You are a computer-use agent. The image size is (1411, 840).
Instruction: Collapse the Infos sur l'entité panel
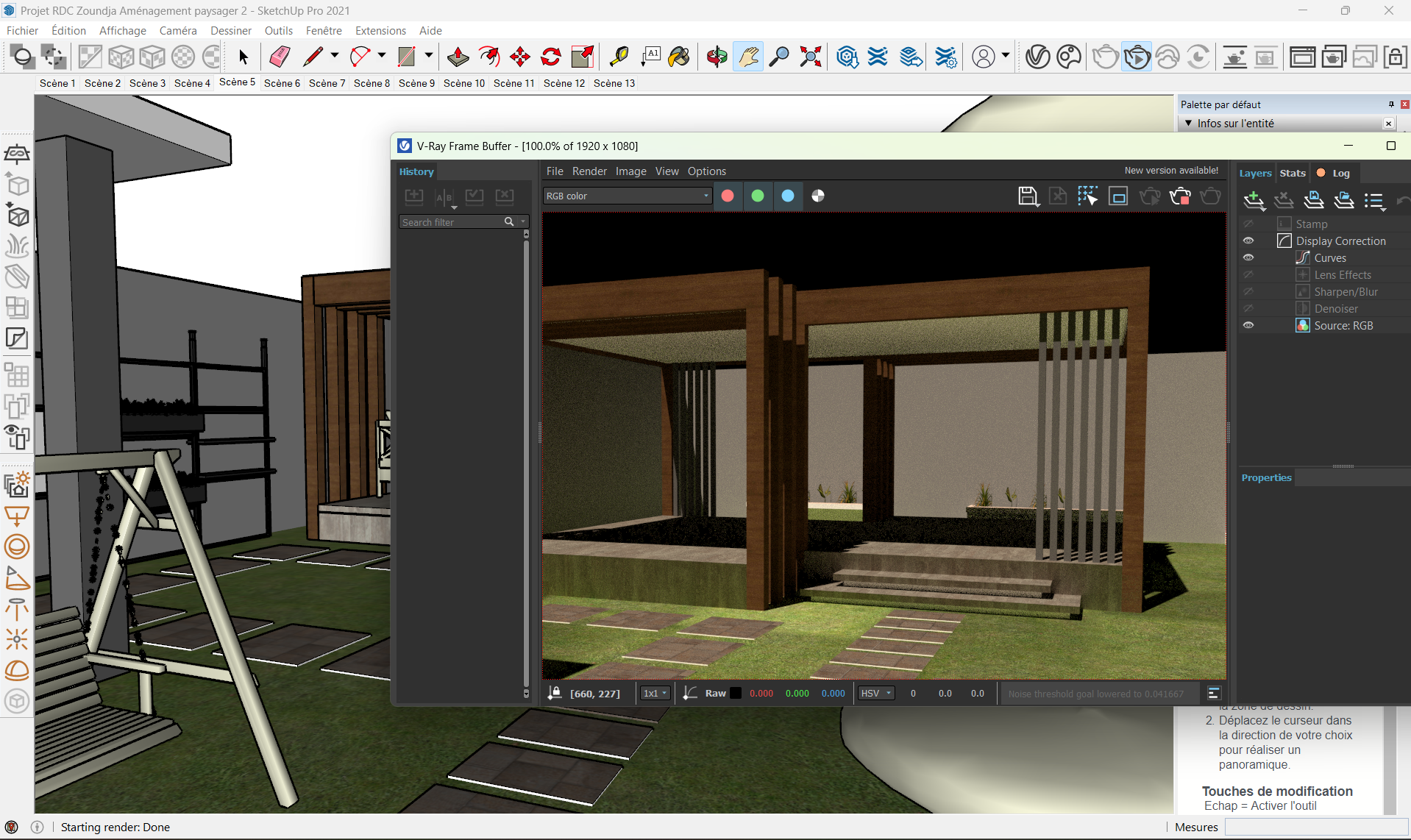1189,124
